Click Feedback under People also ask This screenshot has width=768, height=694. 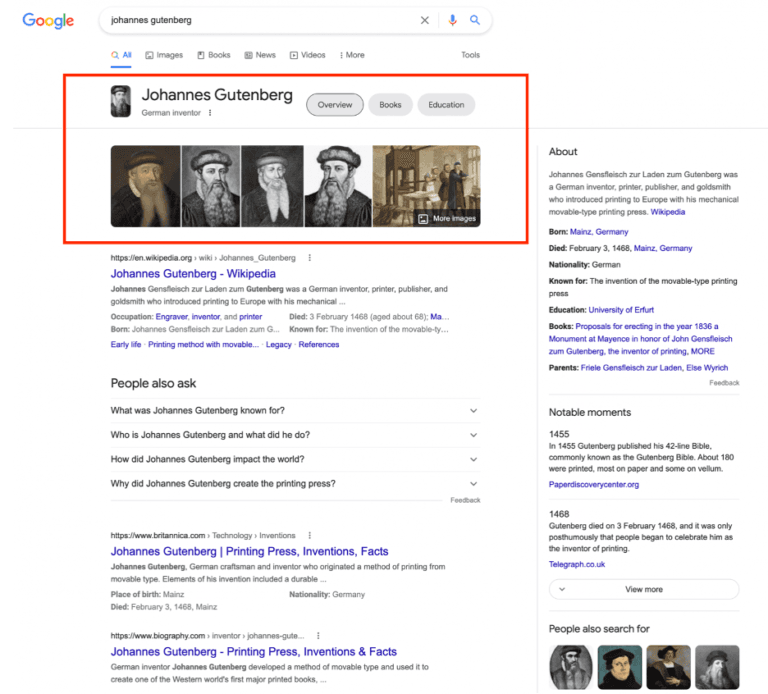pyautogui.click(x=465, y=500)
